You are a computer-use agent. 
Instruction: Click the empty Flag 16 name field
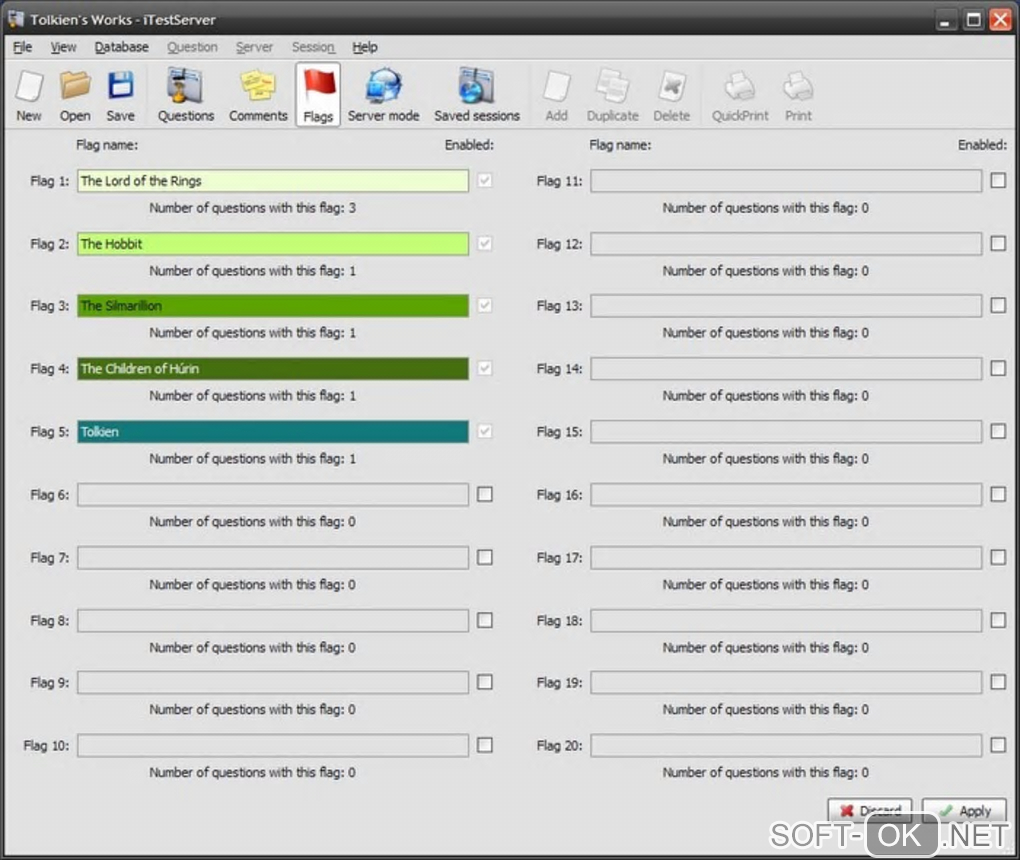click(x=786, y=495)
